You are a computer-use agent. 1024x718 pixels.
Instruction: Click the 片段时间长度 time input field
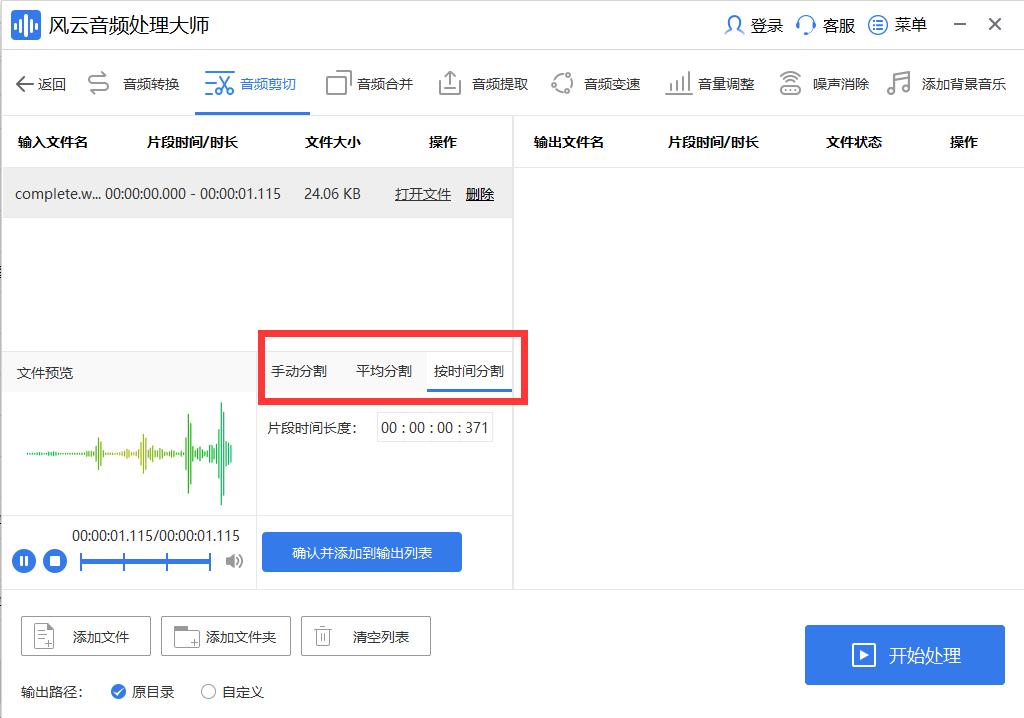point(434,427)
